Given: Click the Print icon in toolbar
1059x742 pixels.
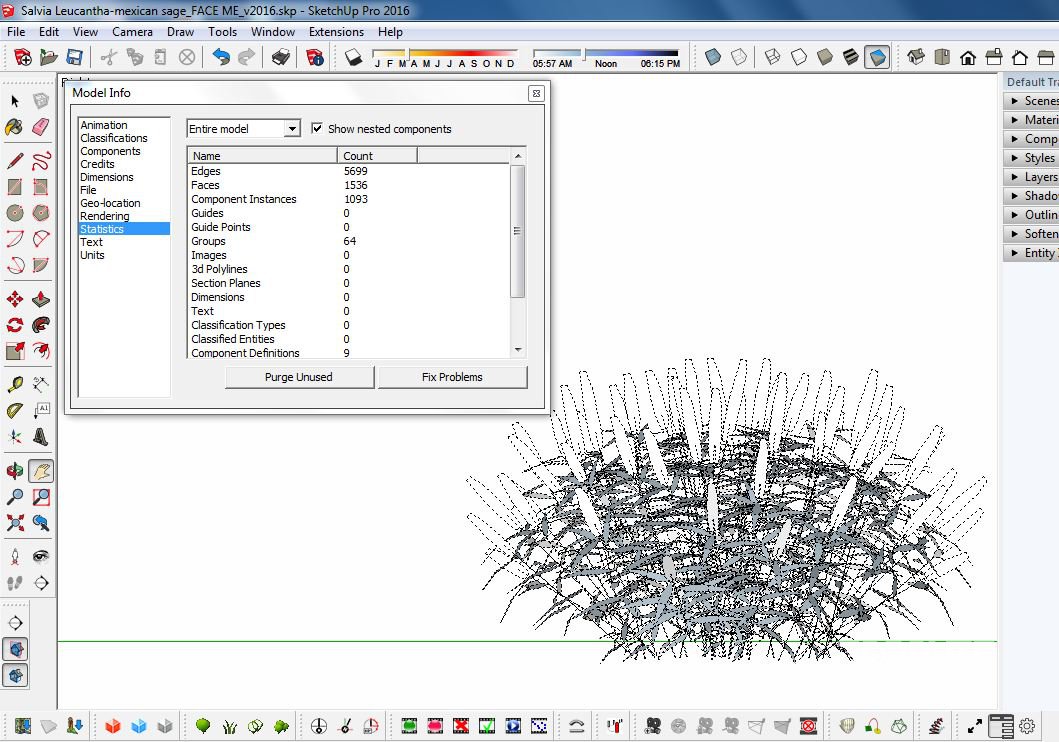Looking at the screenshot, I should tap(281, 58).
